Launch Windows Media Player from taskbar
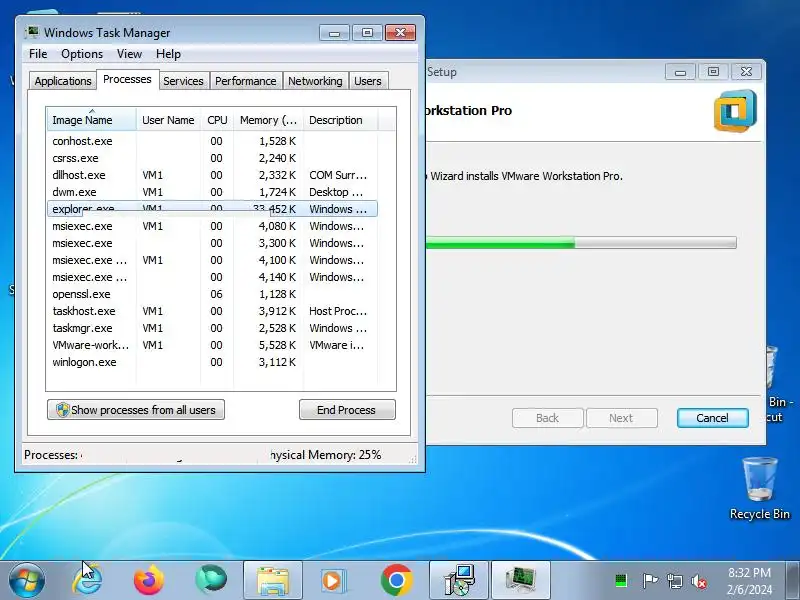The image size is (800, 600). 334,581
